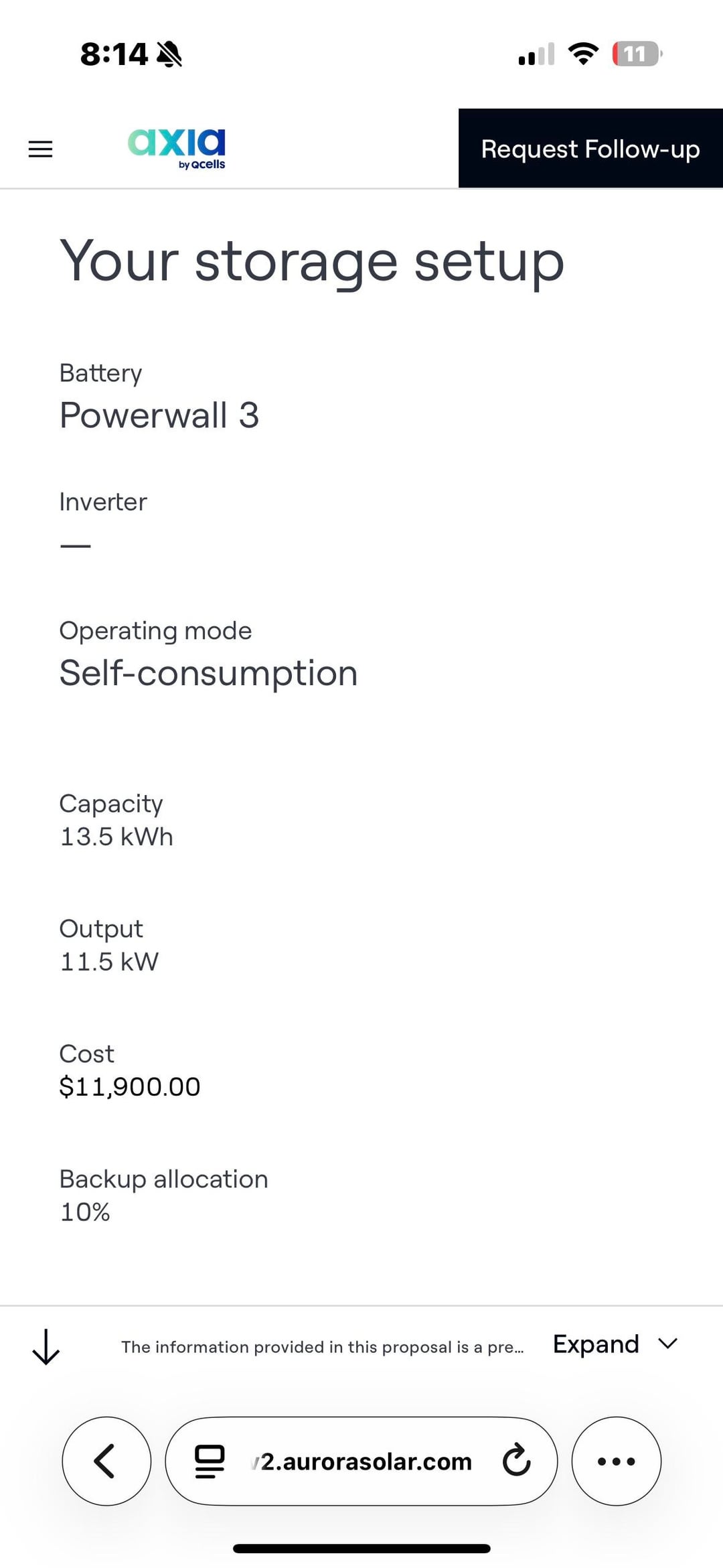The height and width of the screenshot is (1568, 723).
Task: Tap the Your storage setup heading
Action: click(x=312, y=261)
